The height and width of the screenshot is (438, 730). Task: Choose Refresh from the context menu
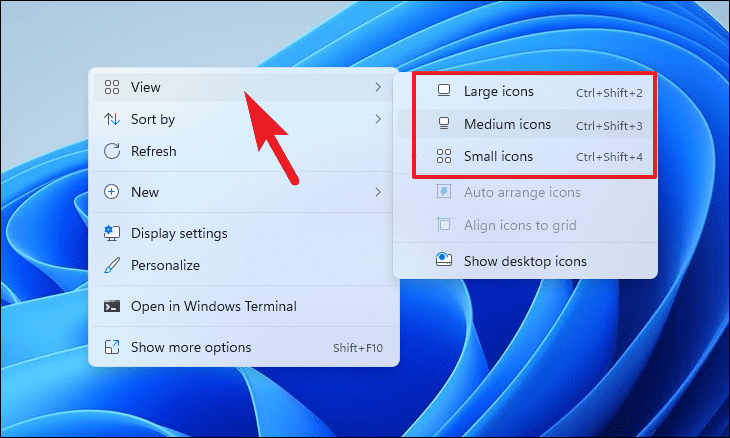coord(244,151)
